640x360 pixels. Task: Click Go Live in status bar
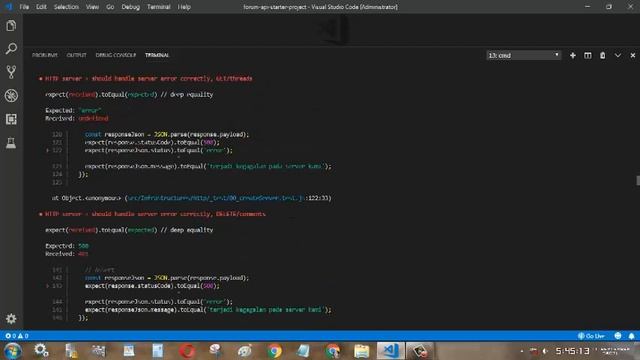tap(591, 336)
